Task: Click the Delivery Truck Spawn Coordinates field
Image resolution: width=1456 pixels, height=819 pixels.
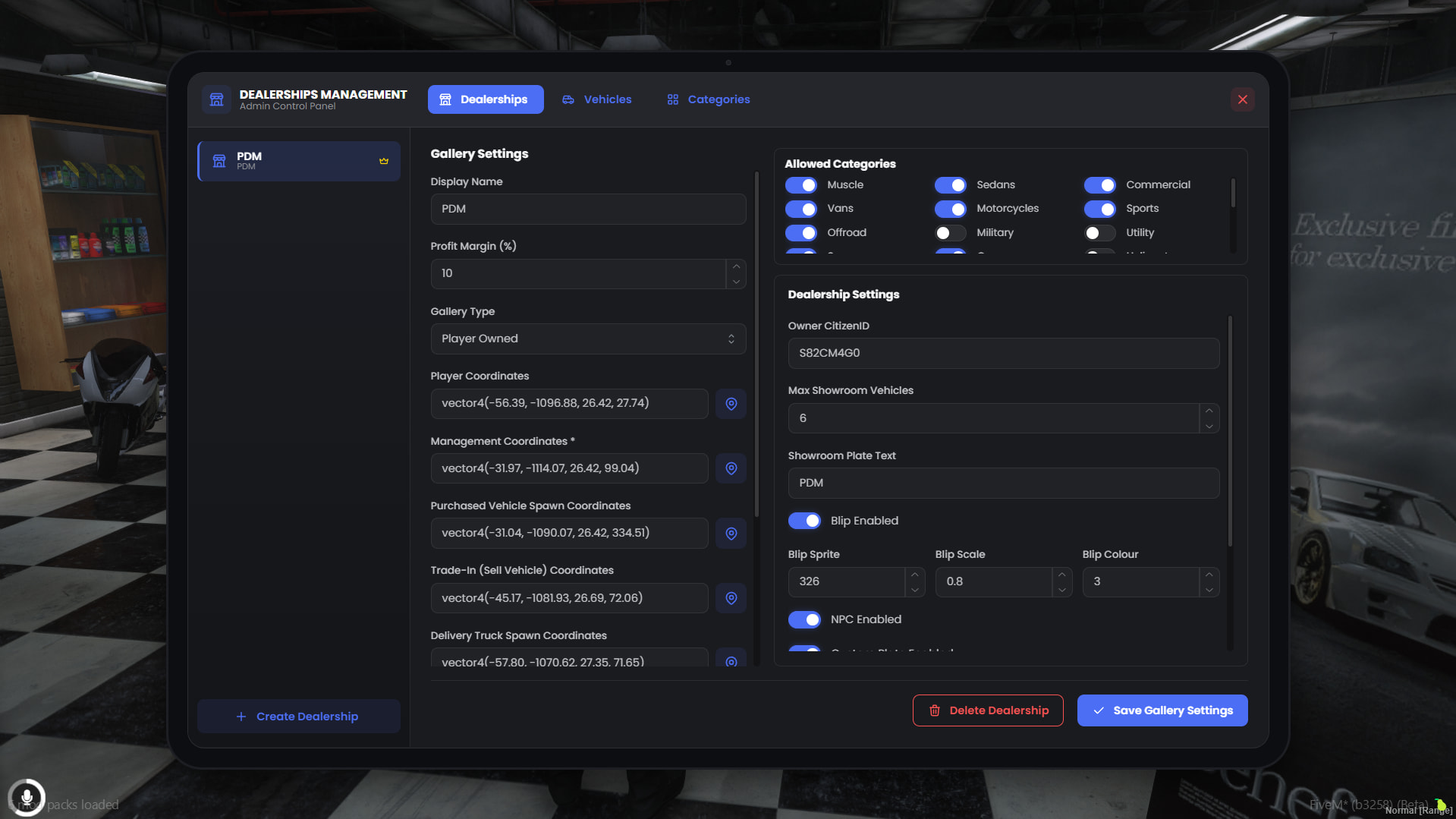Action: [x=569, y=658]
